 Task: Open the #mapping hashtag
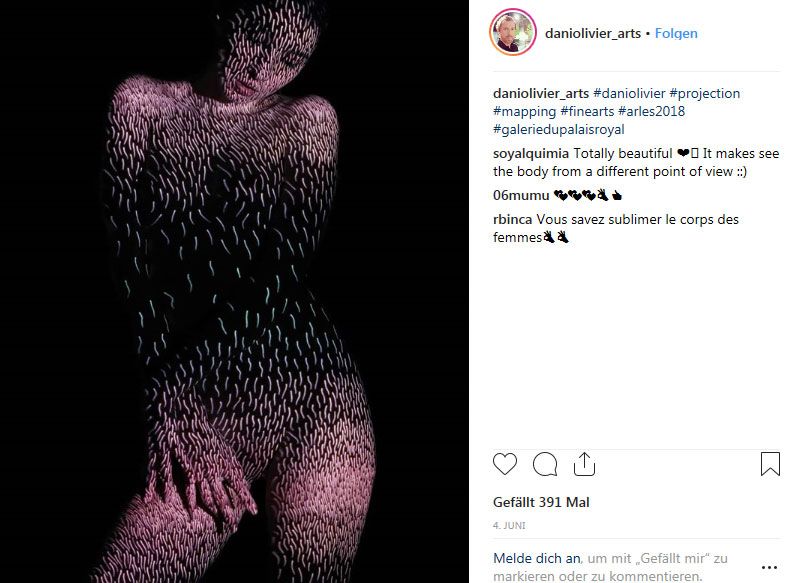pos(524,111)
